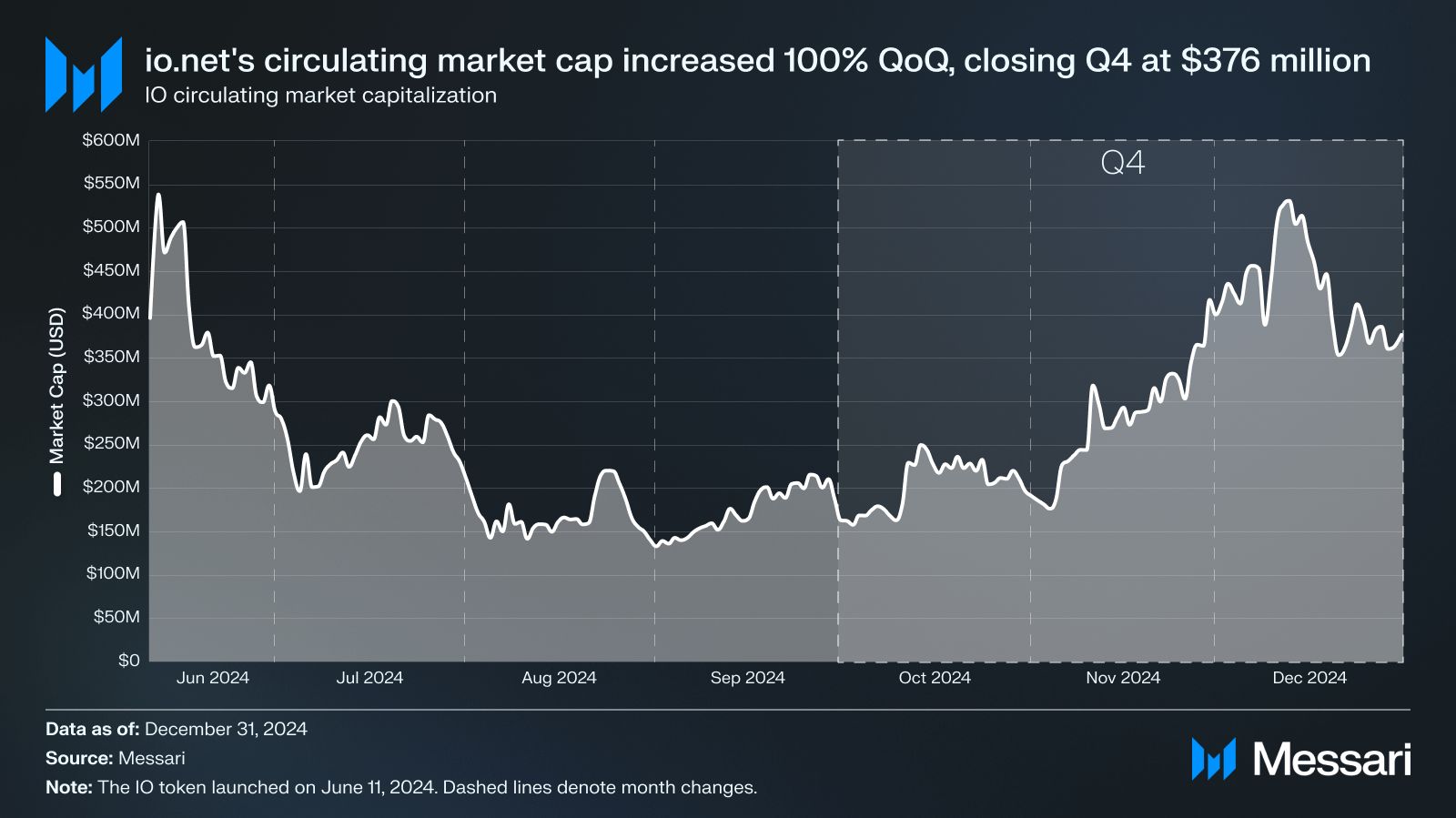Click the Sep 2024 axis label
1456x818 pixels.
point(747,678)
